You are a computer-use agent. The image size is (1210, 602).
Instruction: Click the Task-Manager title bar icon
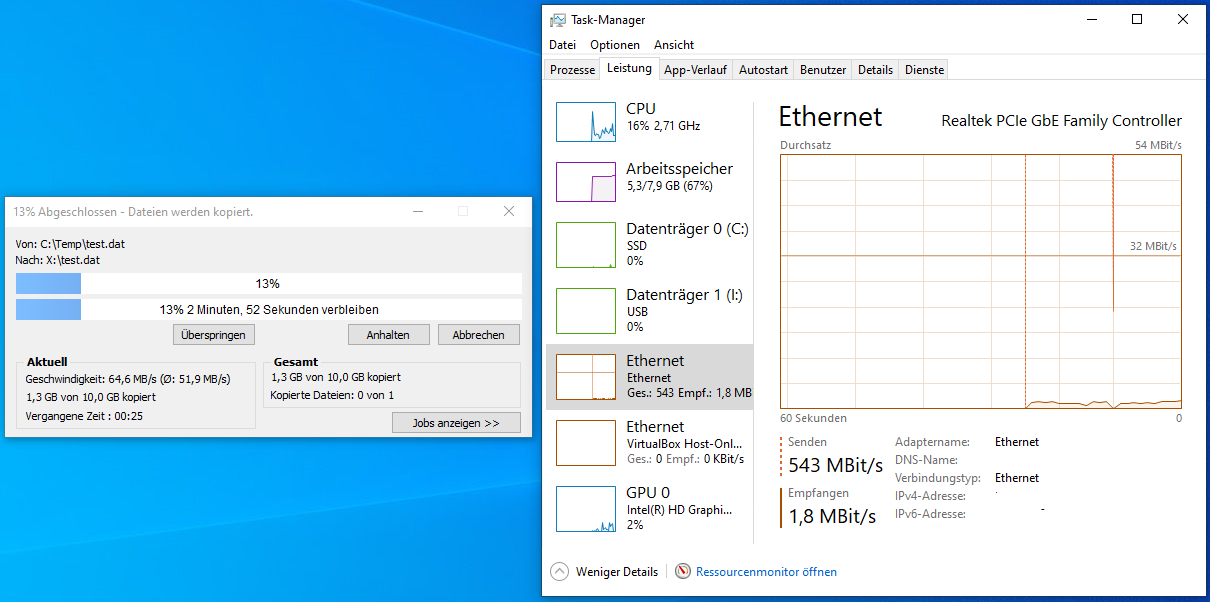(x=557, y=20)
